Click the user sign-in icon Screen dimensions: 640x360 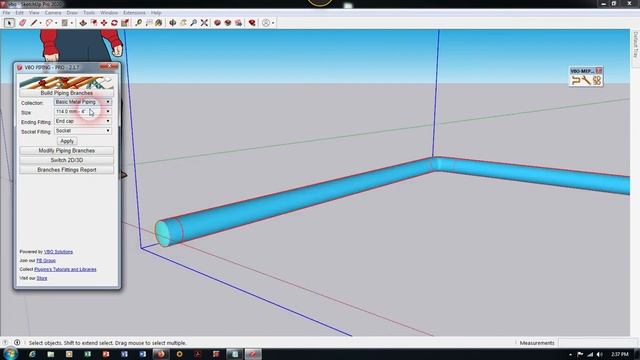pyautogui.click(x=266, y=23)
